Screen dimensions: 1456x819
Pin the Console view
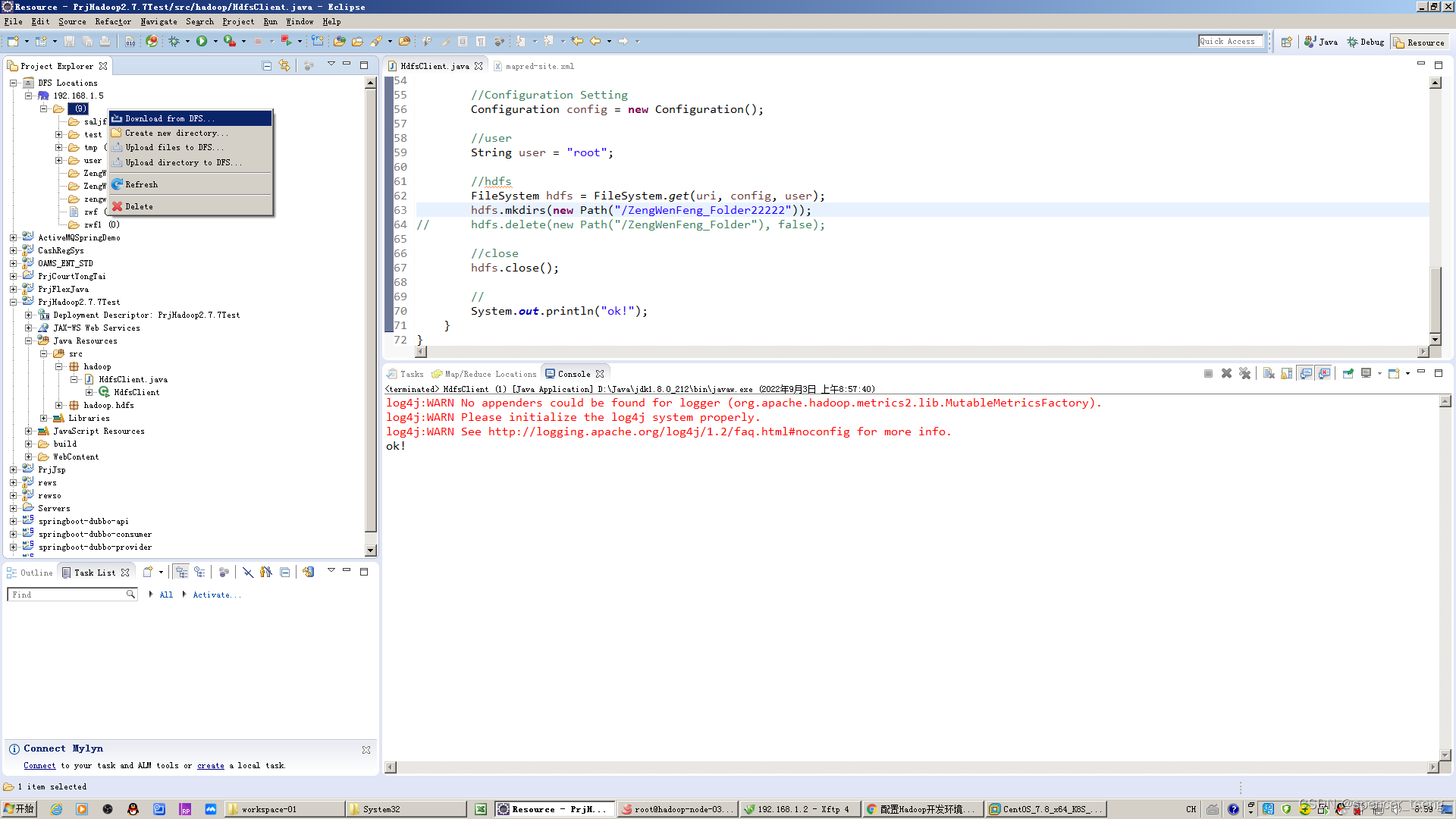pos(1348,373)
